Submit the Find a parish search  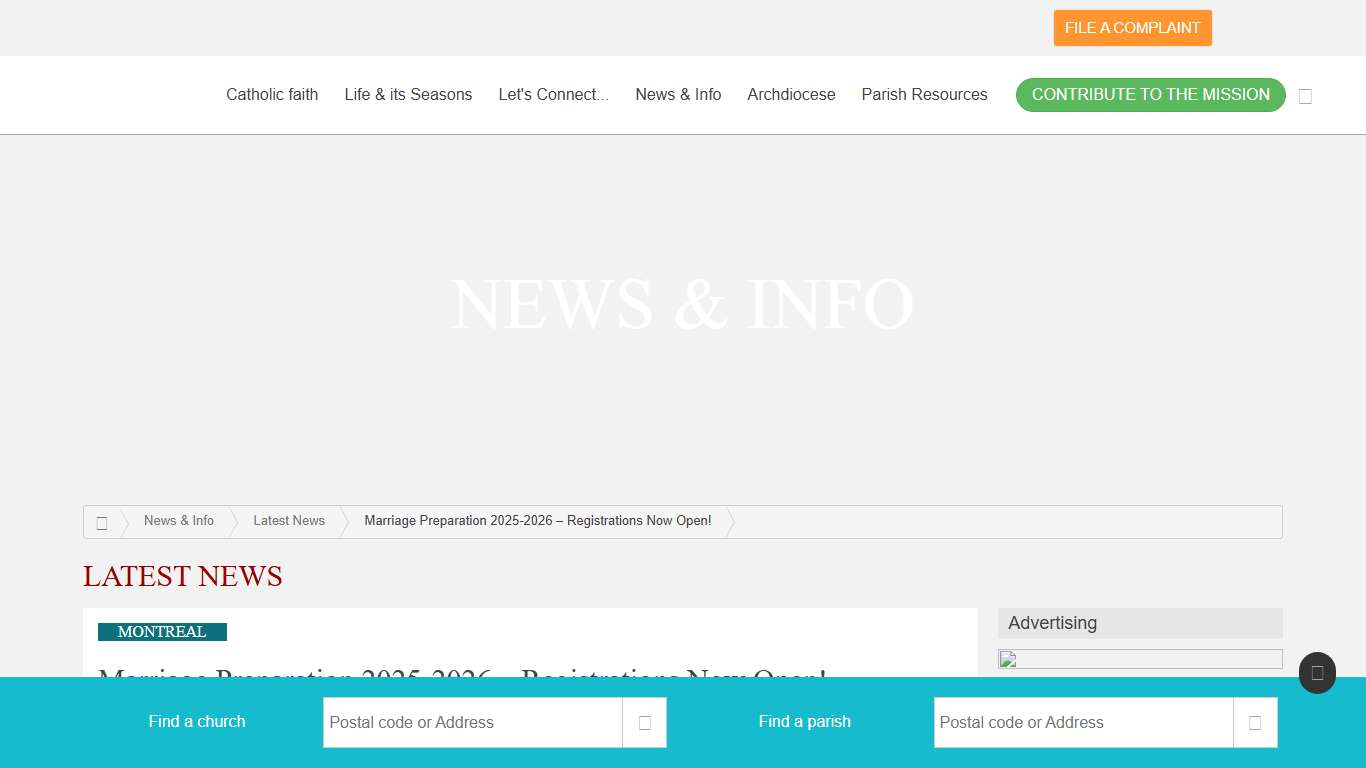tap(1255, 722)
